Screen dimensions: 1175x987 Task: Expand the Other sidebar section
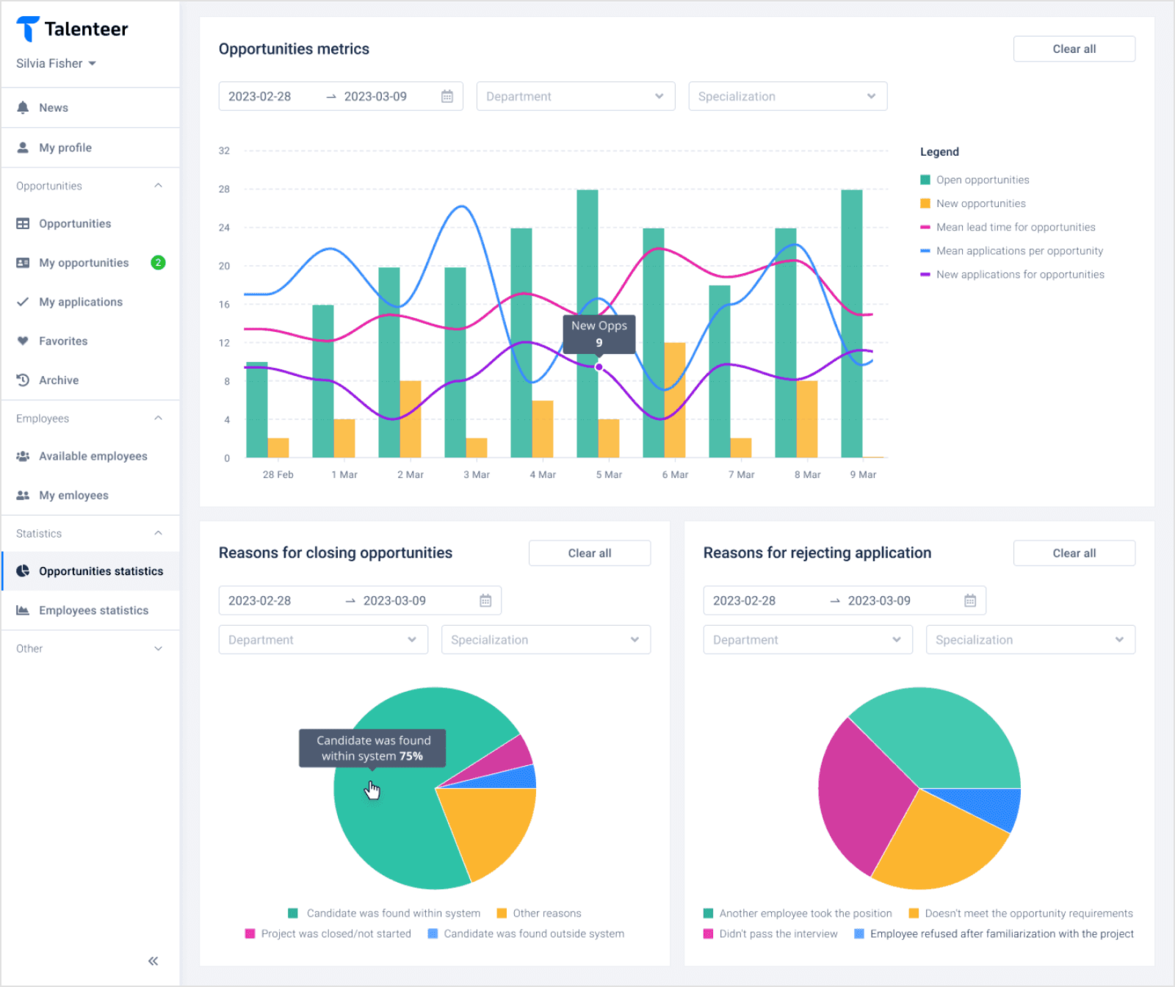[90, 649]
